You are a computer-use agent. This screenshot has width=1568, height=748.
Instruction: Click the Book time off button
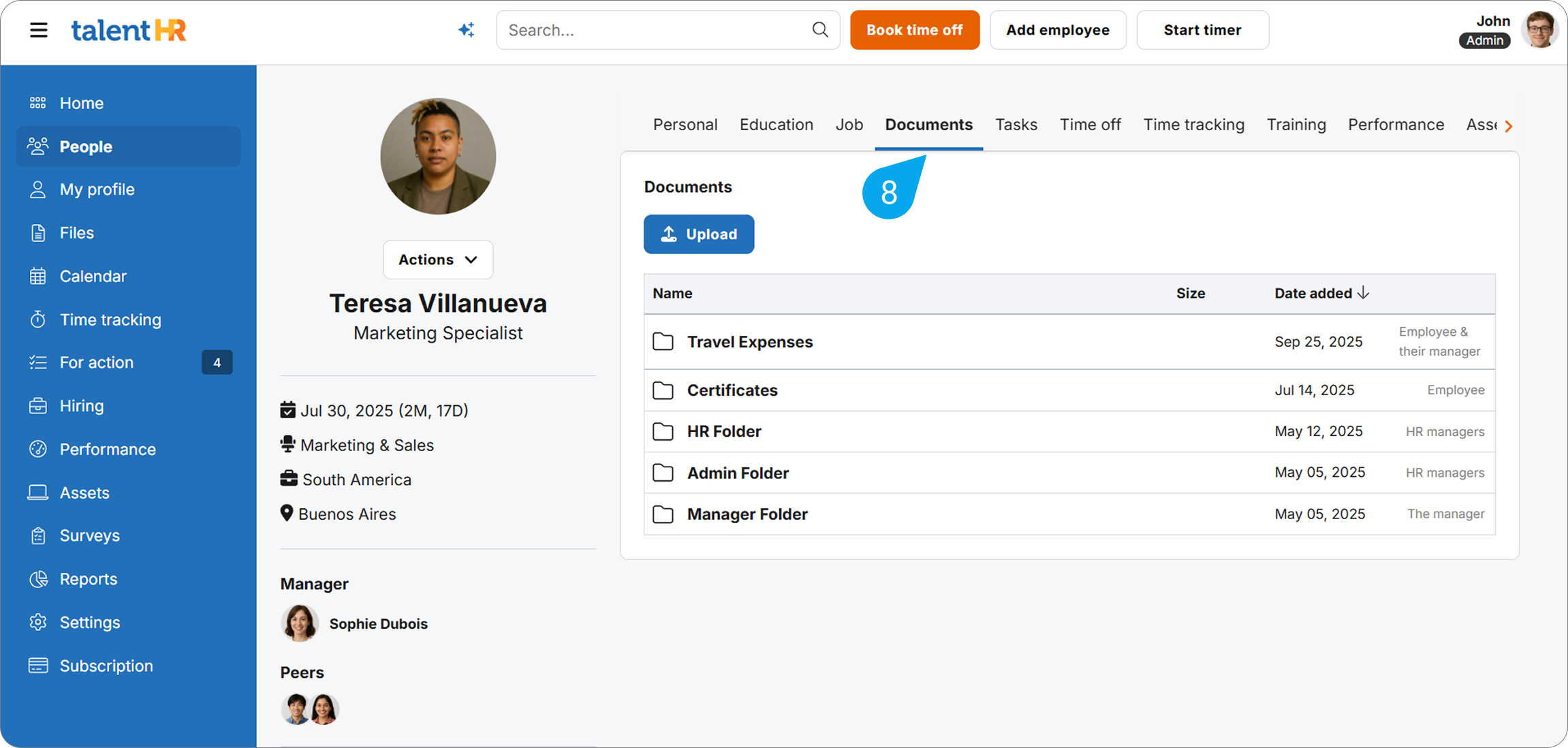(914, 30)
